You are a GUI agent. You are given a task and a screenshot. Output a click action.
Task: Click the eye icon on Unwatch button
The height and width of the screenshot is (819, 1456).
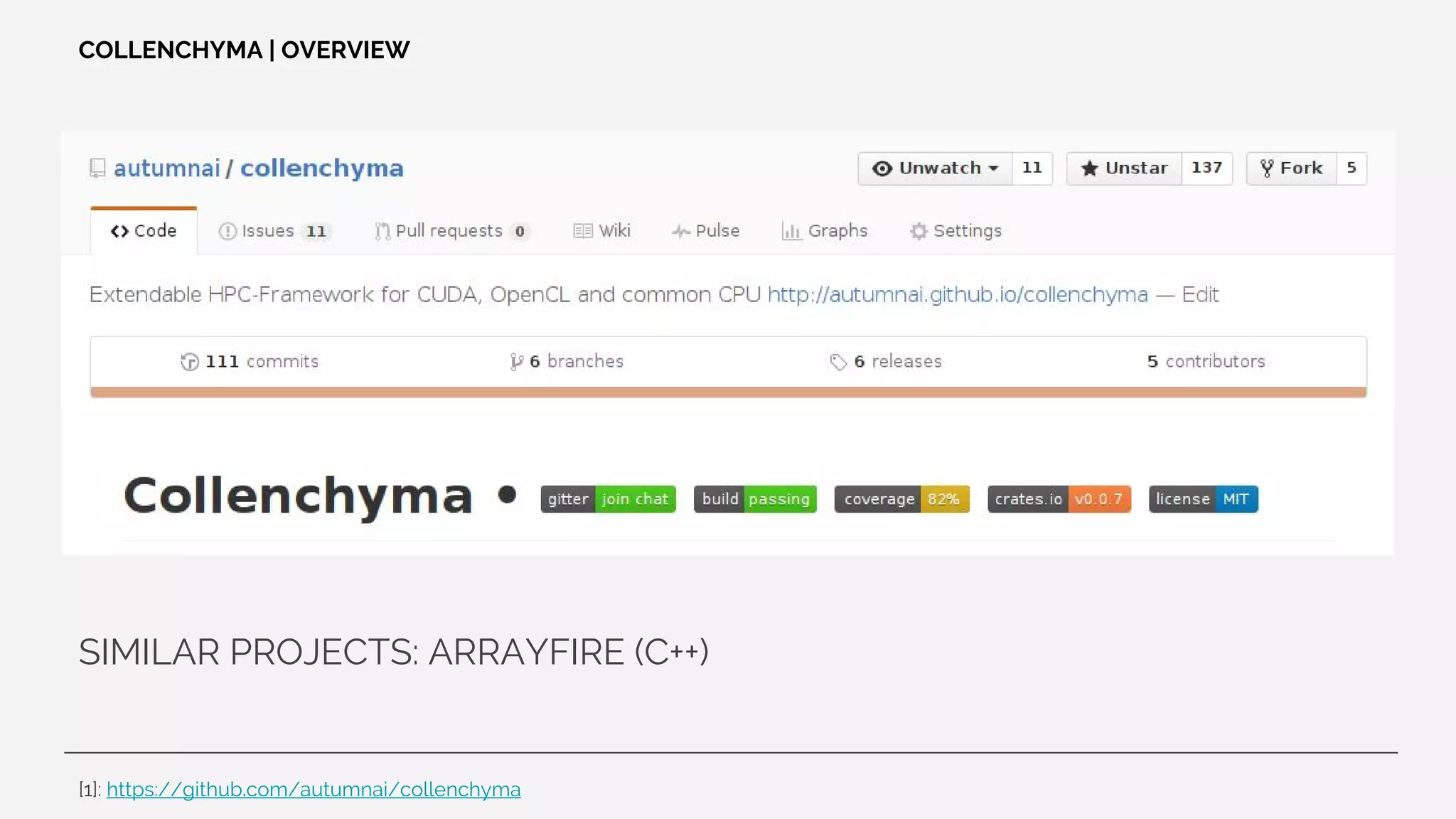tap(882, 168)
